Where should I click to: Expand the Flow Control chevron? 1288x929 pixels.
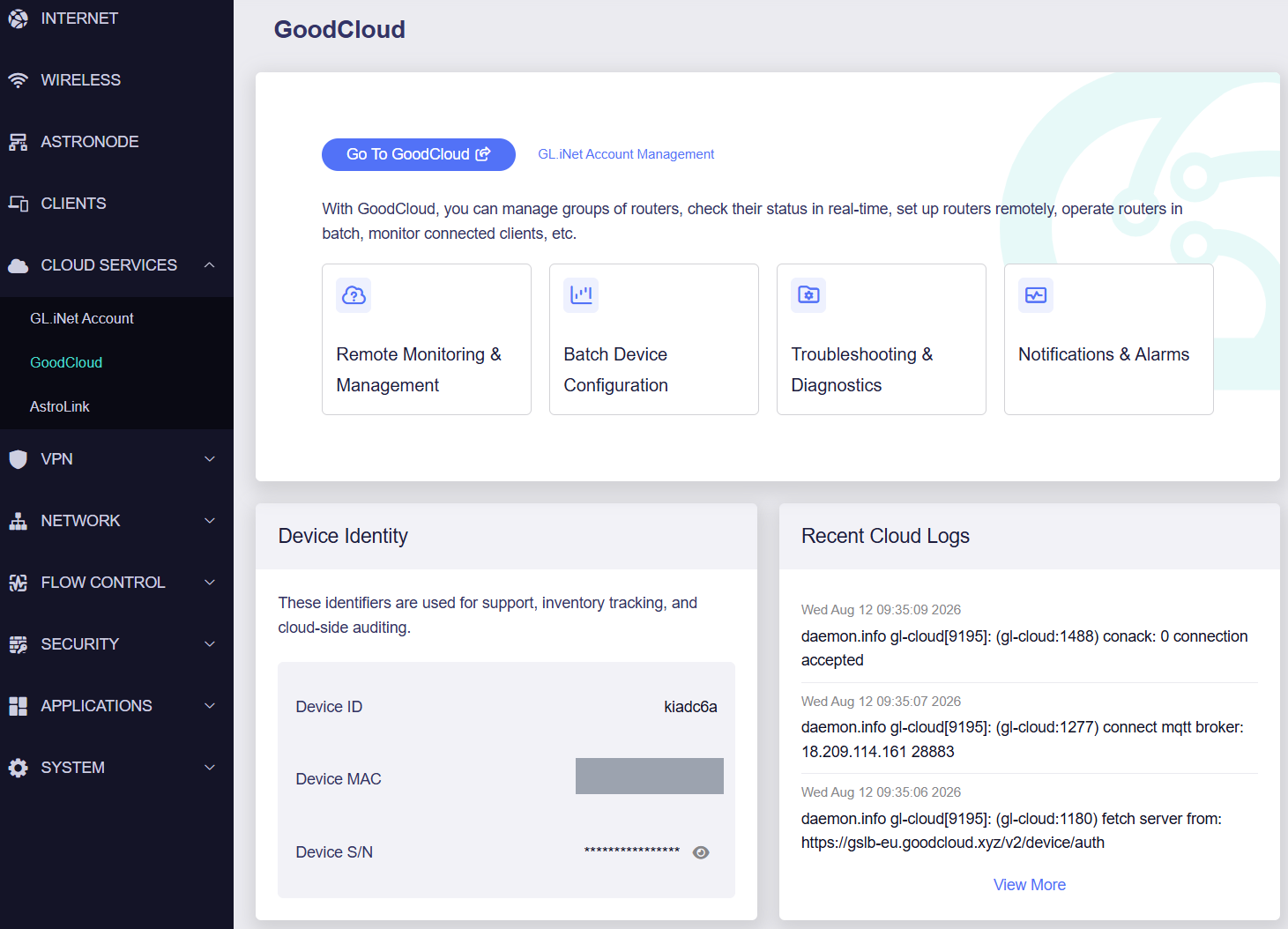click(210, 583)
